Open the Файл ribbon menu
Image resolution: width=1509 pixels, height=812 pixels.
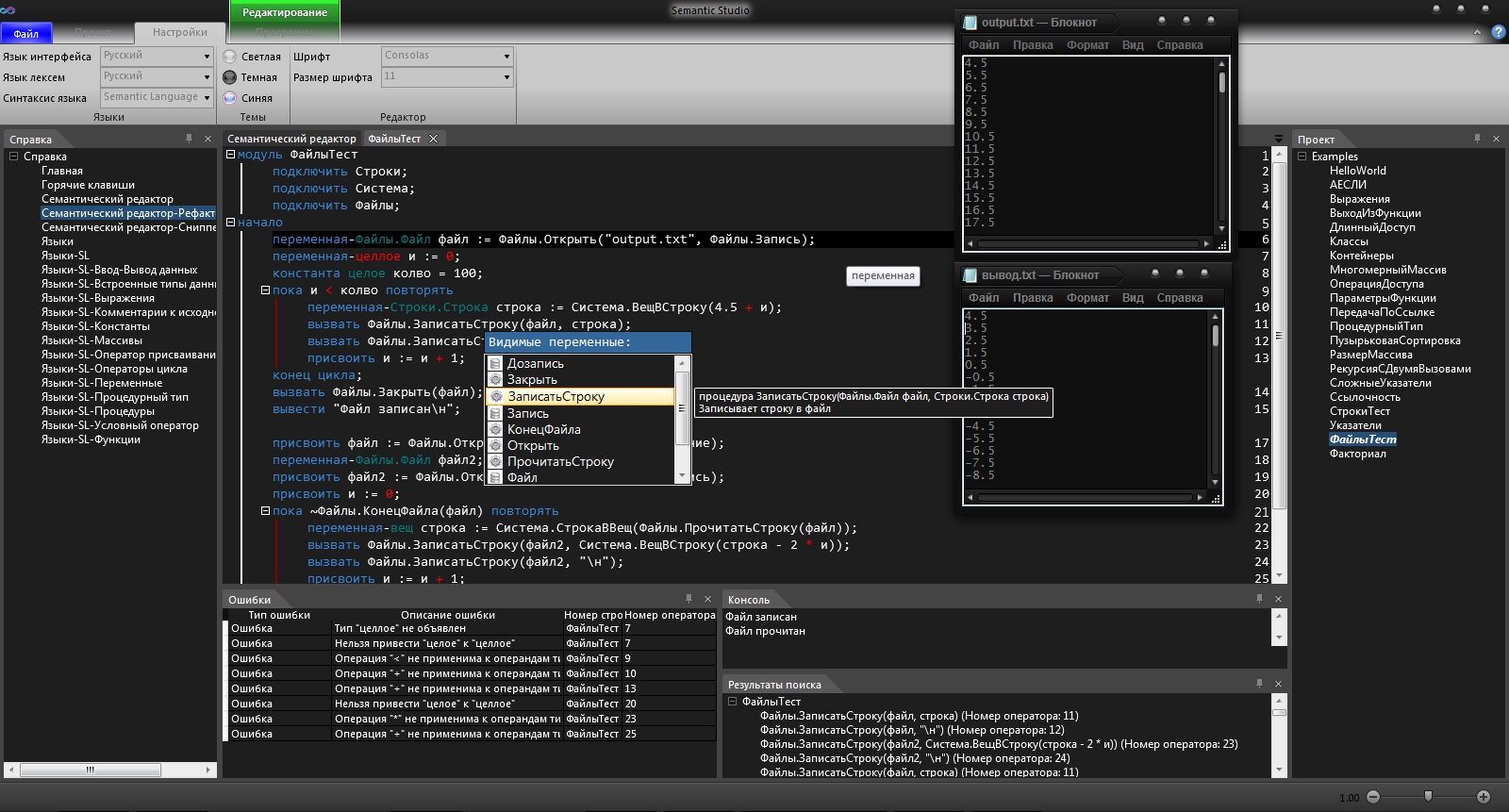click(x=26, y=34)
